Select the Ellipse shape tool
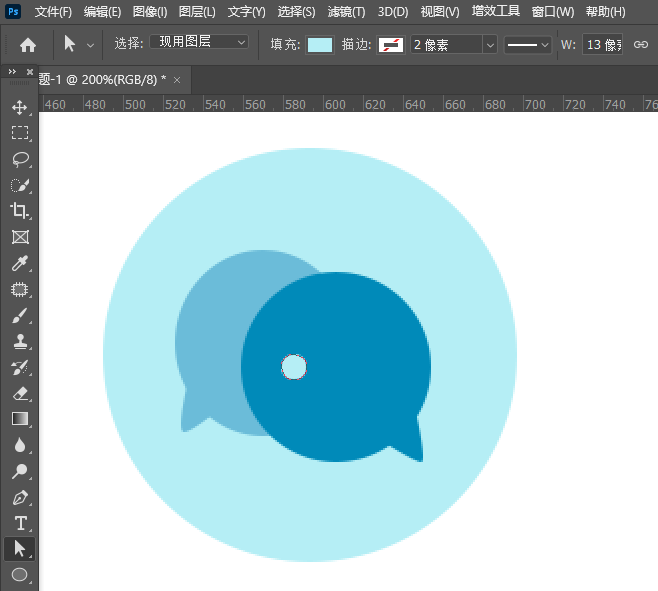Viewport: 658px width, 591px height. [19, 574]
